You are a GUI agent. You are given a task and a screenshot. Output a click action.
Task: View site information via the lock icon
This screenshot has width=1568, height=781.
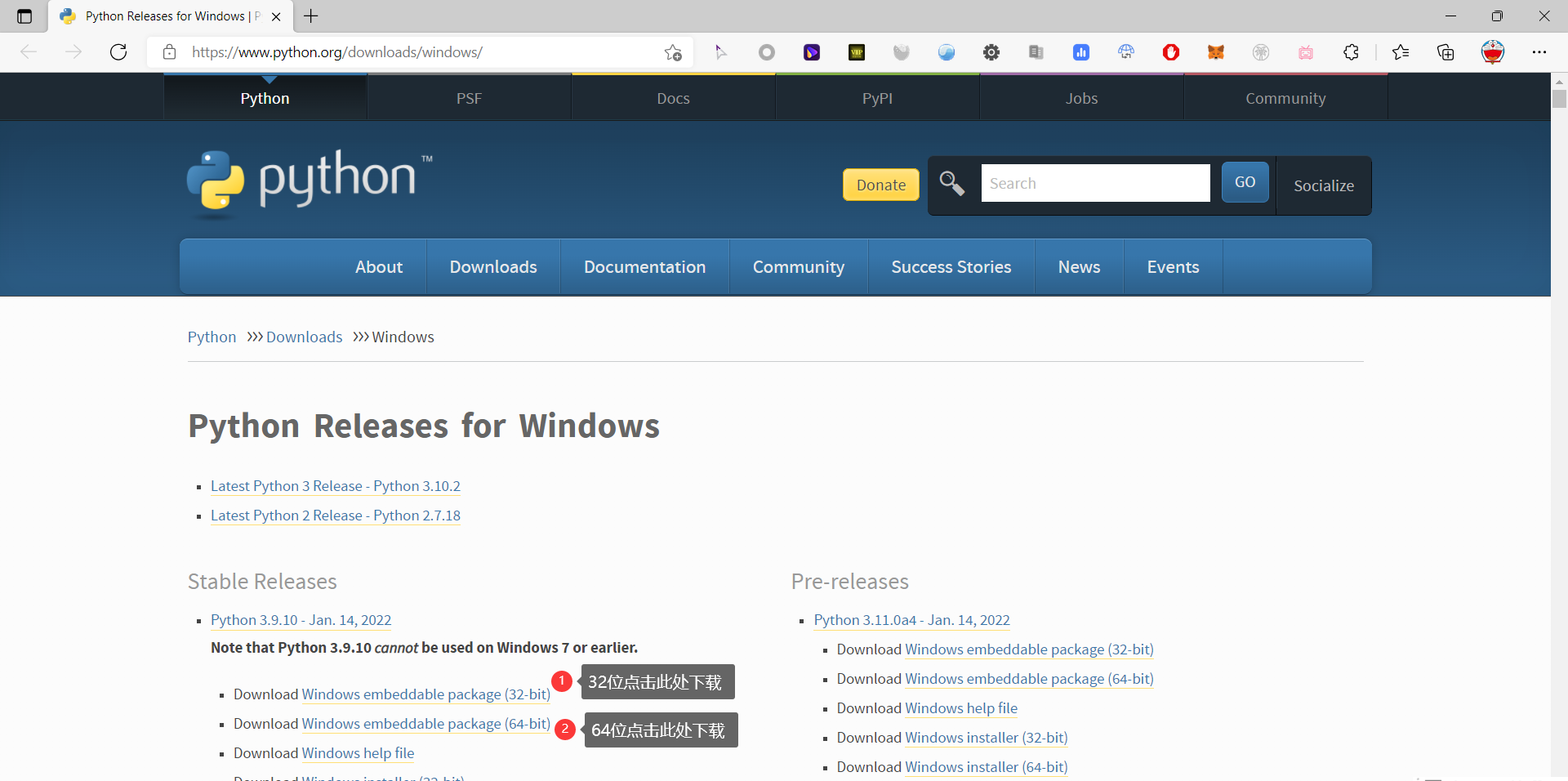[170, 52]
